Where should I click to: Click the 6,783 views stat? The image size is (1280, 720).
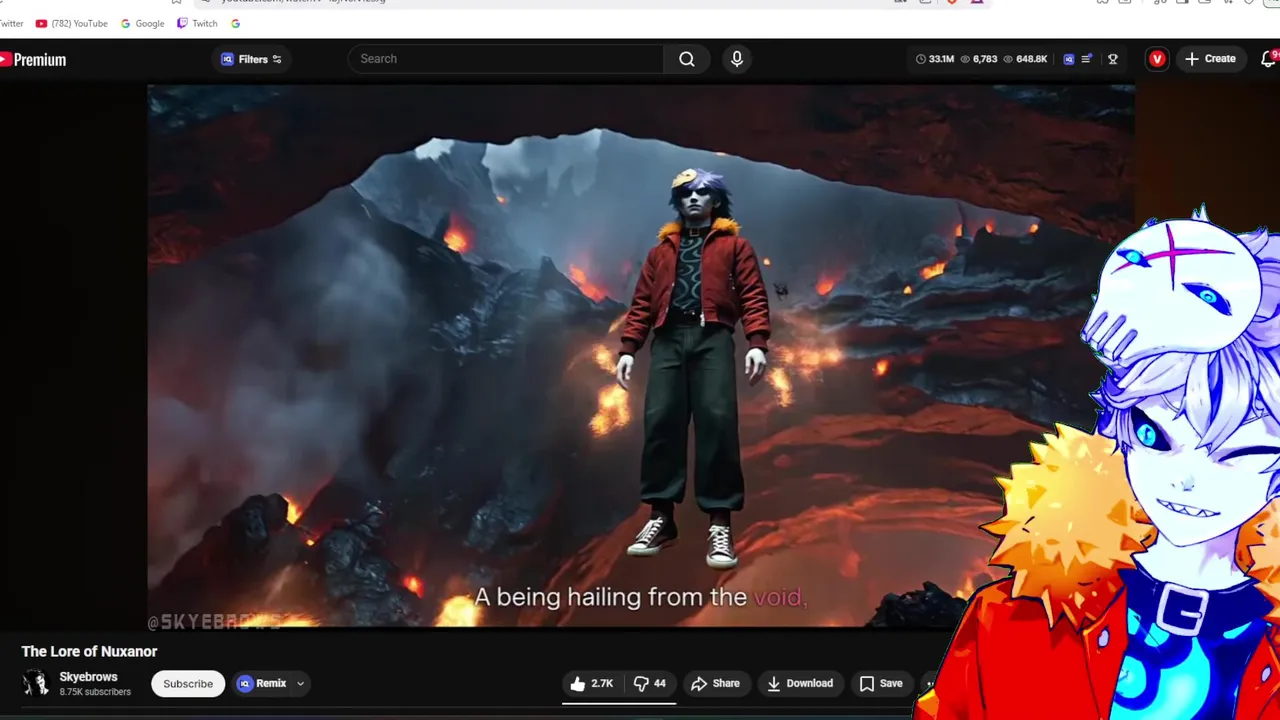pos(978,59)
